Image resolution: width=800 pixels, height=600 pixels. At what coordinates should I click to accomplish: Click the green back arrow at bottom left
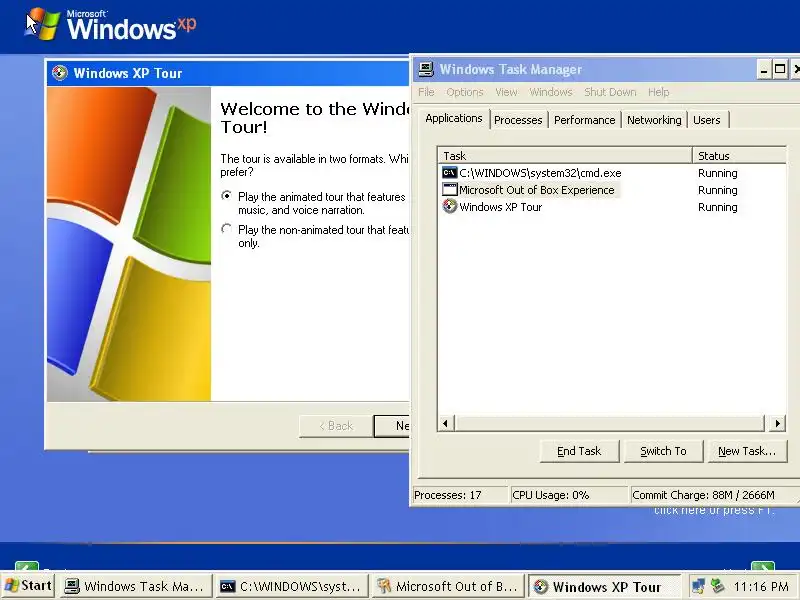pyautogui.click(x=27, y=566)
